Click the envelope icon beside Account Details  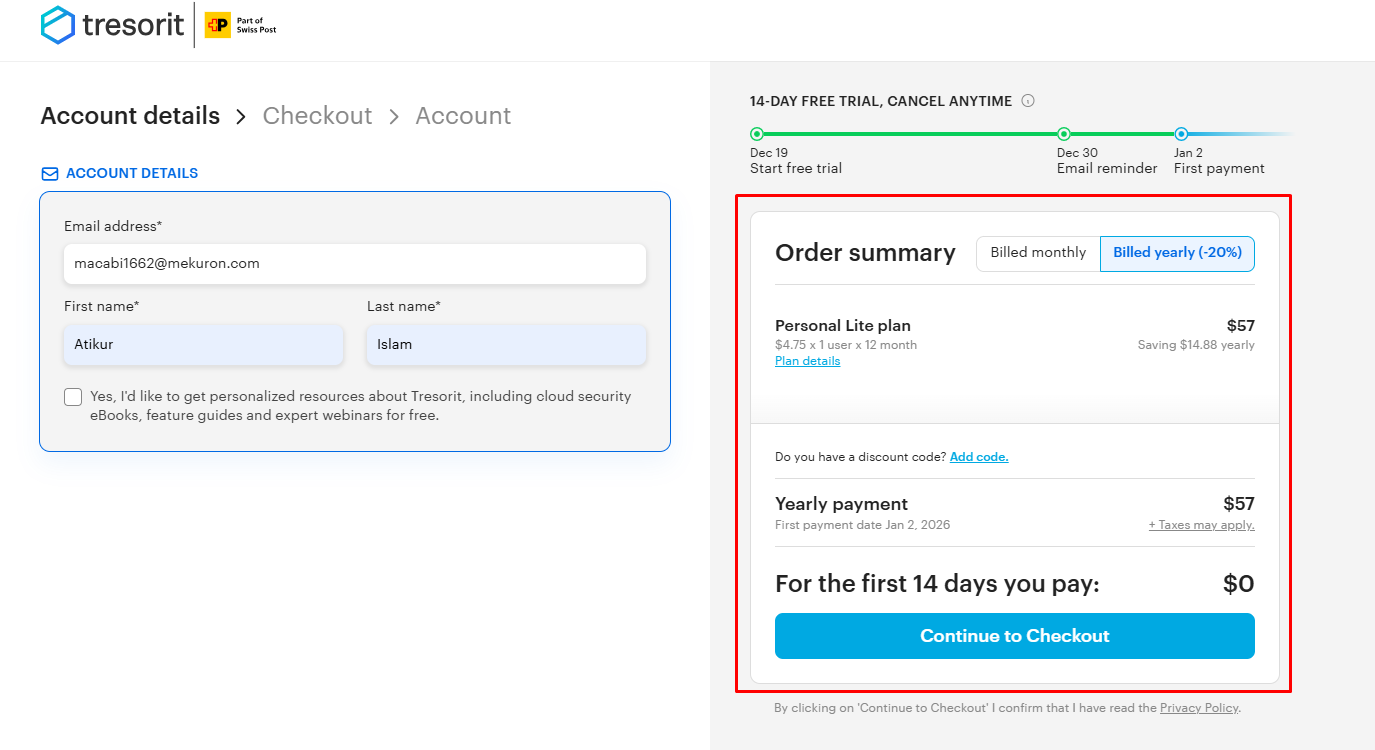click(49, 174)
